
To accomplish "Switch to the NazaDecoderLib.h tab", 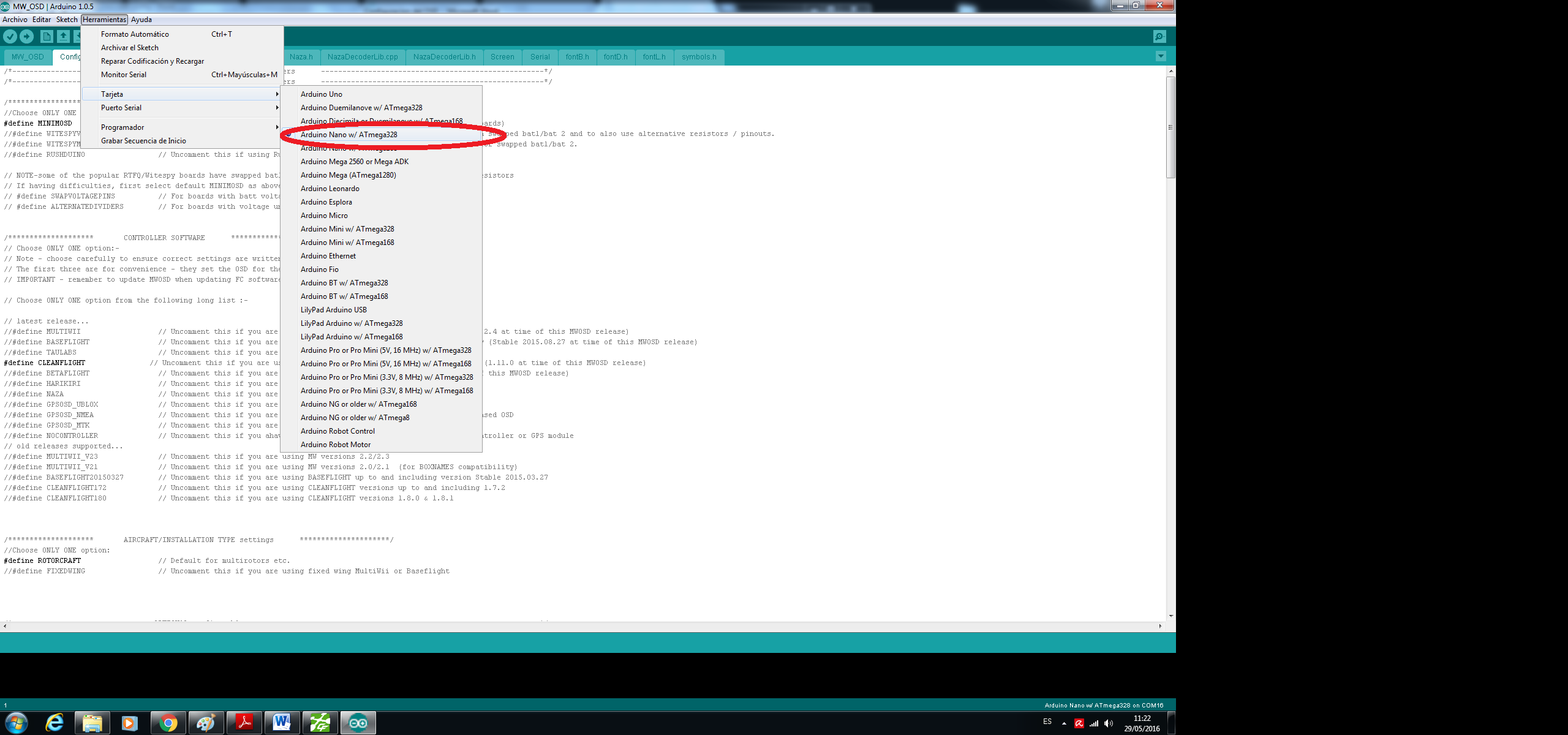I will [x=444, y=57].
